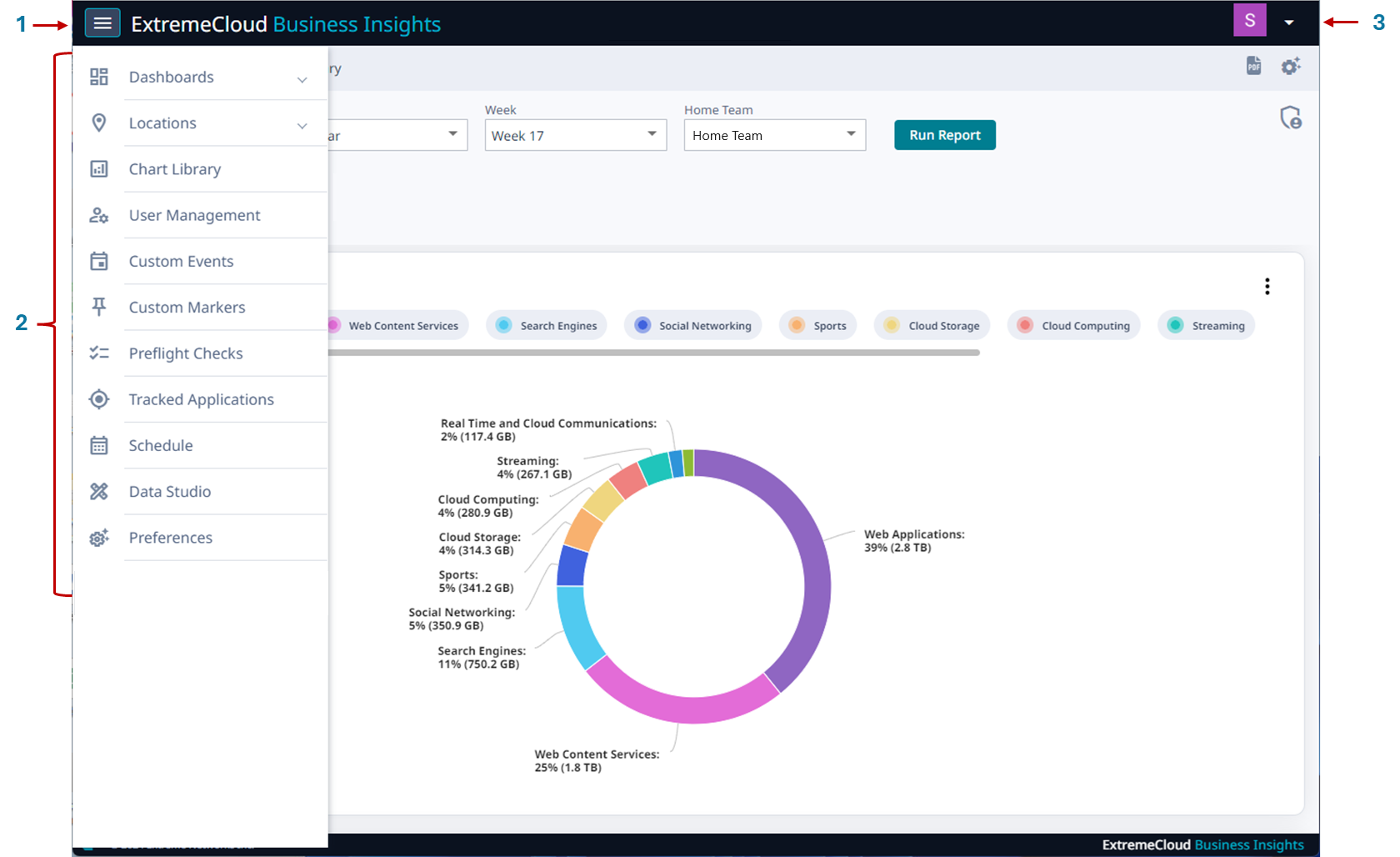Open Preflight Checks page

pyautogui.click(x=201, y=353)
